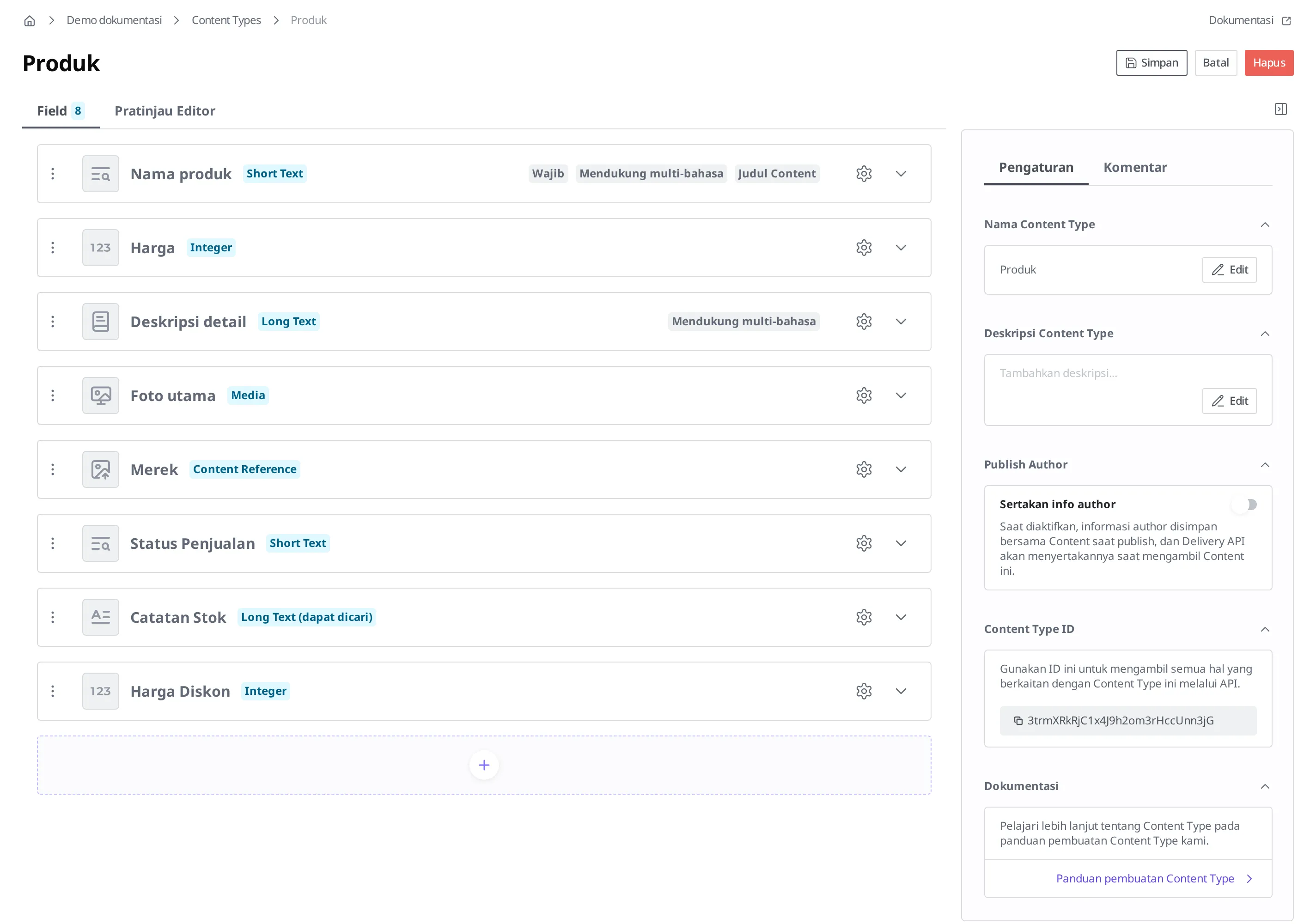
Task: Collapse the Dokumentasi sidebar section
Action: pyautogui.click(x=1265, y=786)
